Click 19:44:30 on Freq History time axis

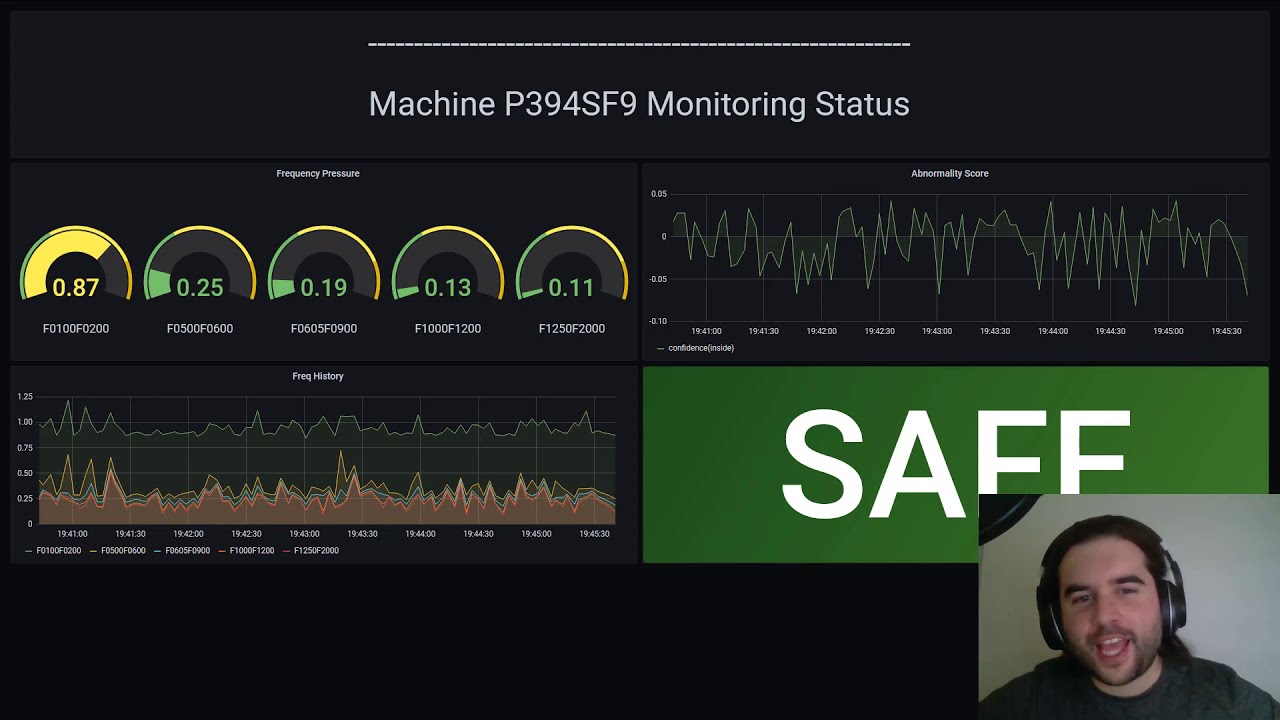coord(478,534)
